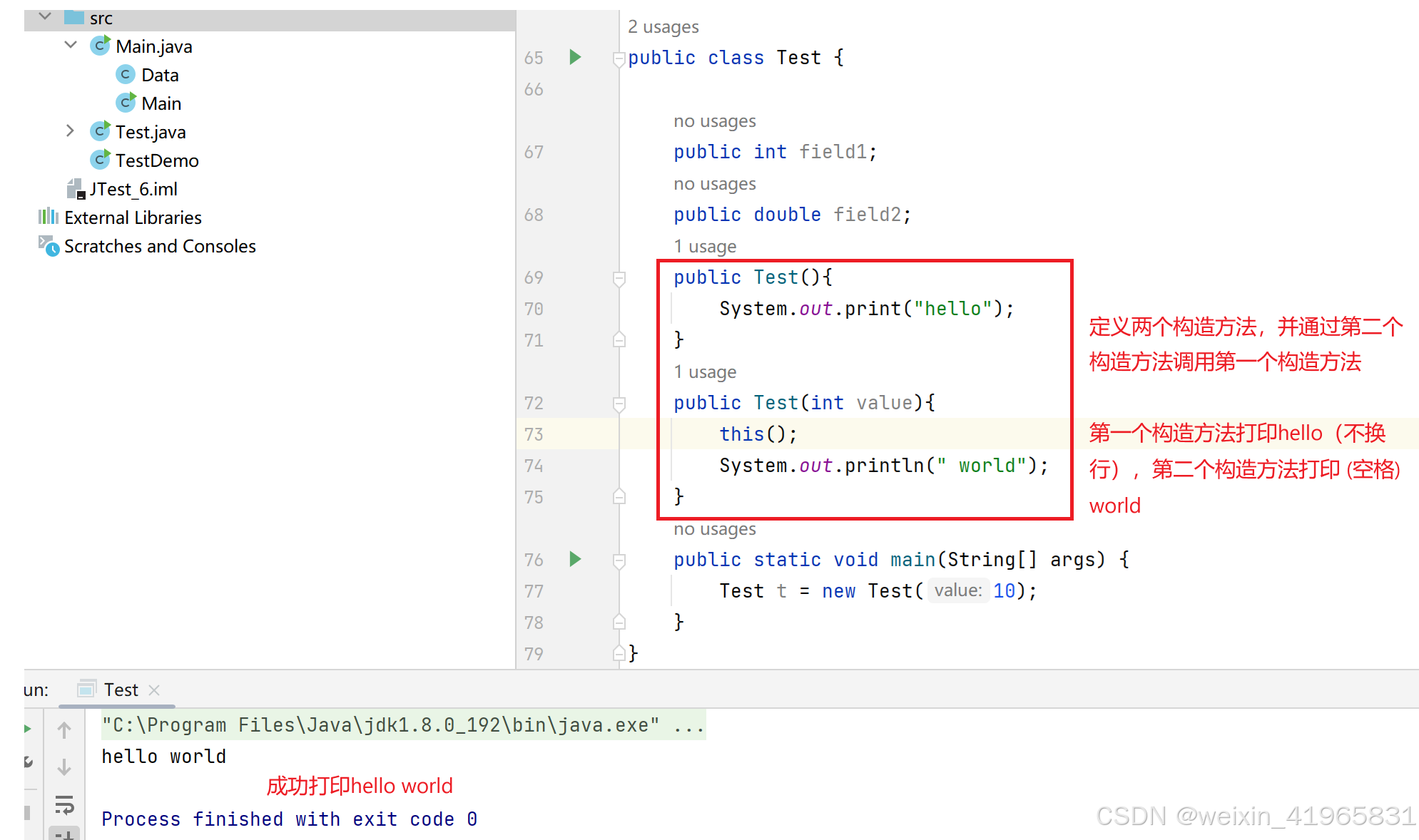Run class Test from gutter arrow
Viewport: 1419px width, 840px height.
[x=575, y=57]
